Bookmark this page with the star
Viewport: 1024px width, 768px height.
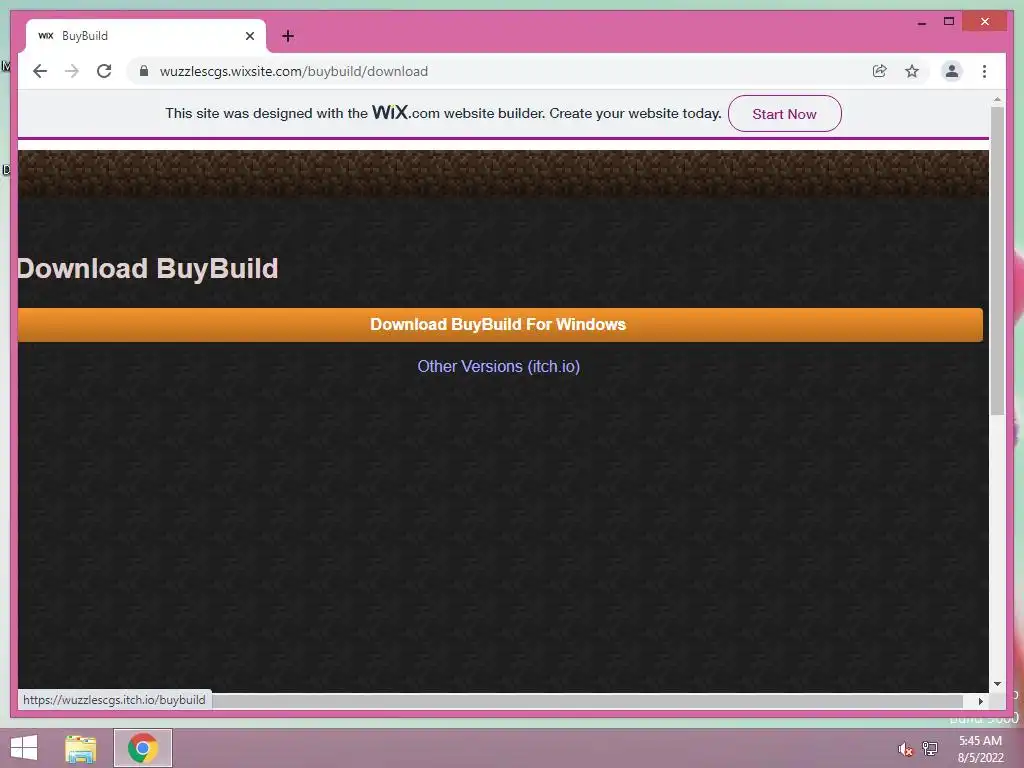912,71
